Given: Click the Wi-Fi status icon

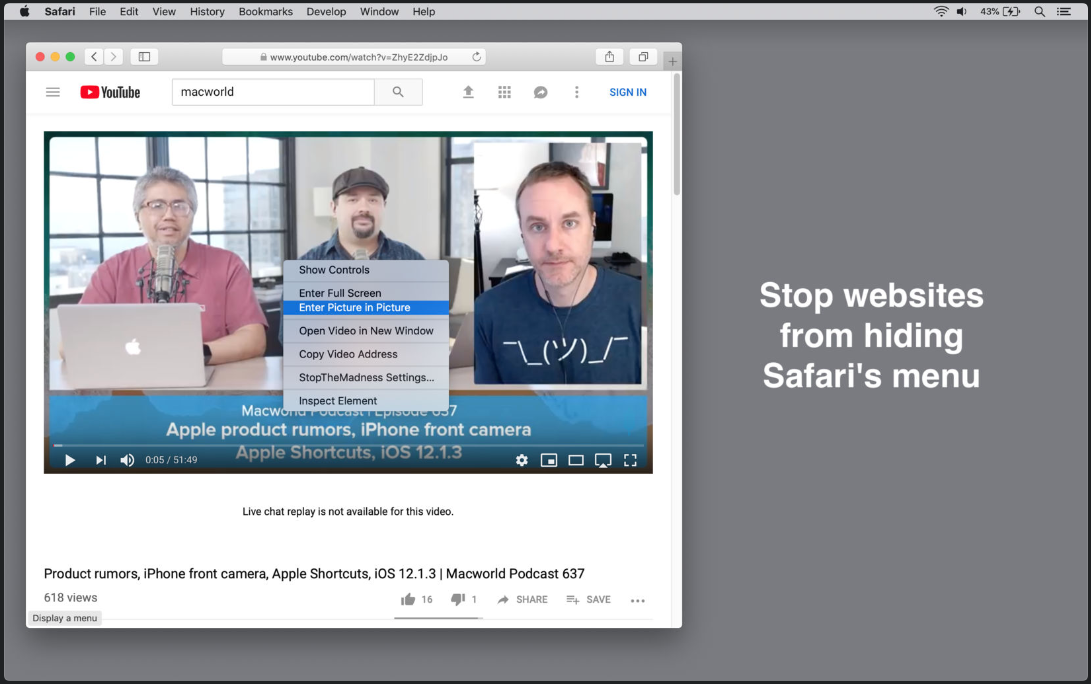Looking at the screenshot, I should [x=941, y=11].
